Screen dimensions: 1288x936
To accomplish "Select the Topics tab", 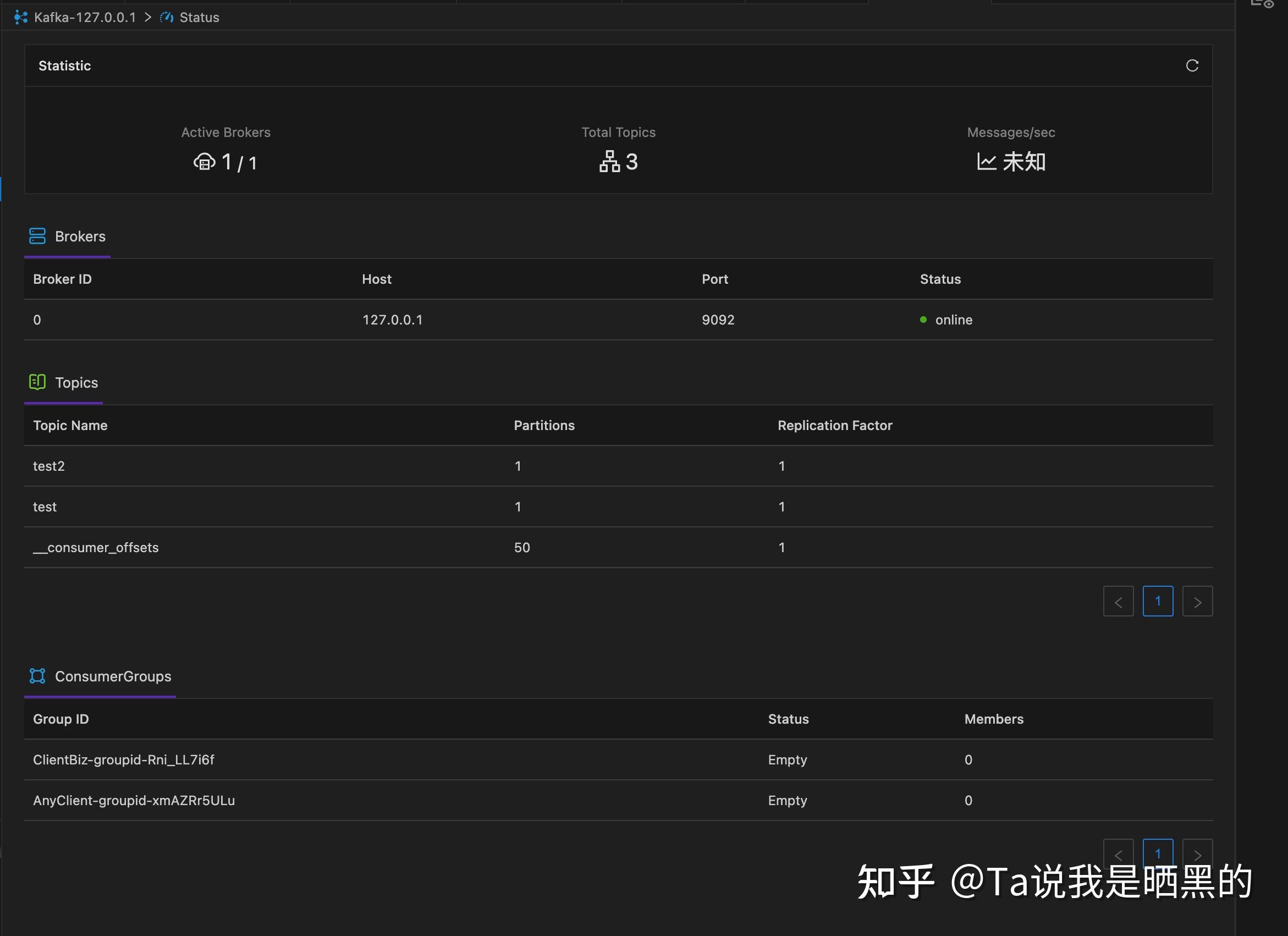I will click(64, 383).
